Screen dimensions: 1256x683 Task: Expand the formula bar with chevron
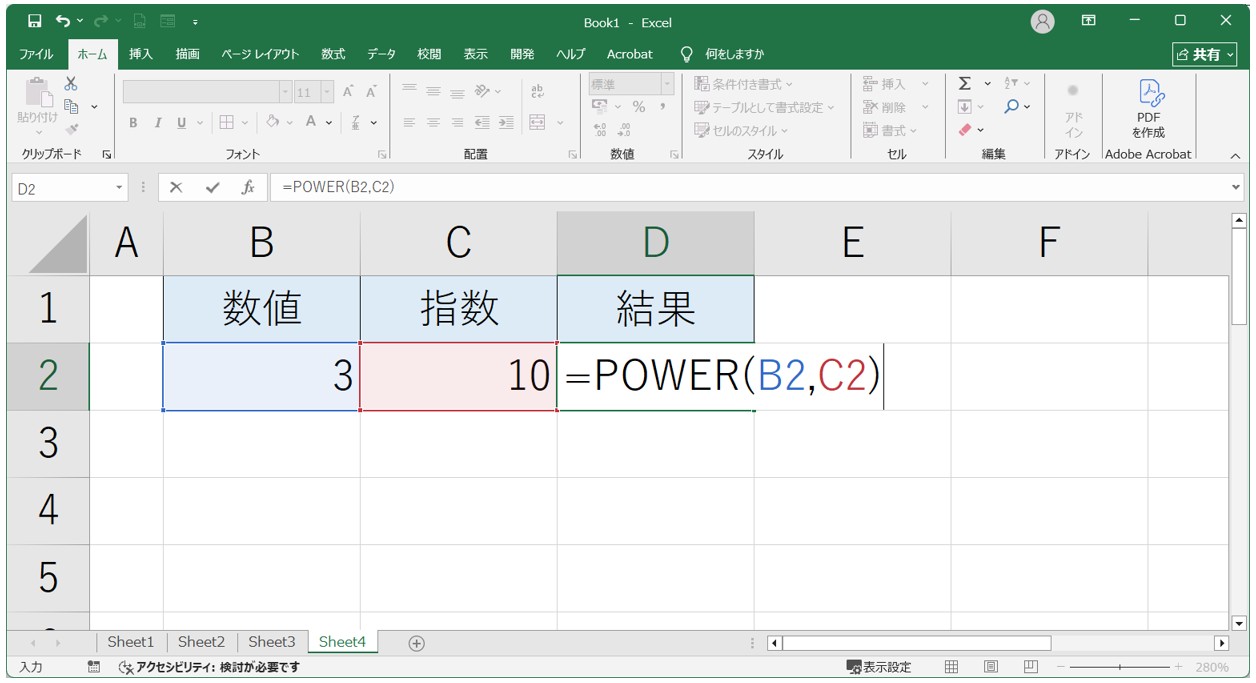[1236, 188]
